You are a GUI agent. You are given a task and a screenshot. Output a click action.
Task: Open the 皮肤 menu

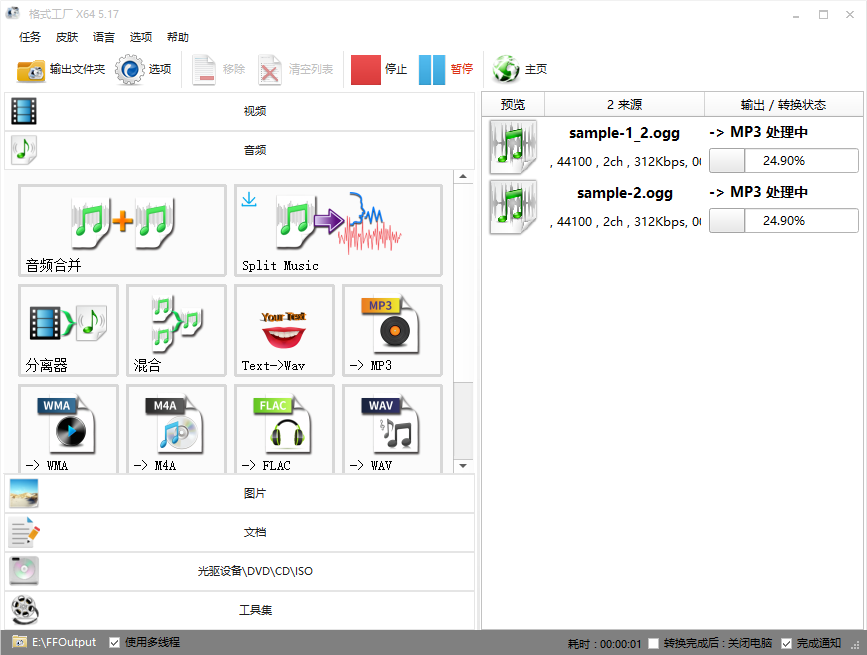point(67,37)
